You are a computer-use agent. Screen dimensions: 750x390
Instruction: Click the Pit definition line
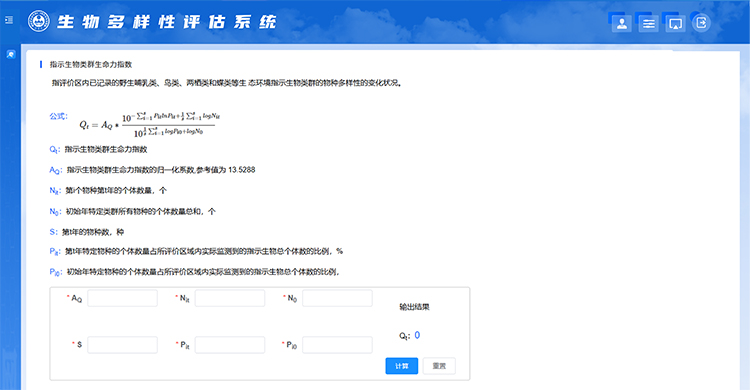pyautogui.click(x=196, y=251)
